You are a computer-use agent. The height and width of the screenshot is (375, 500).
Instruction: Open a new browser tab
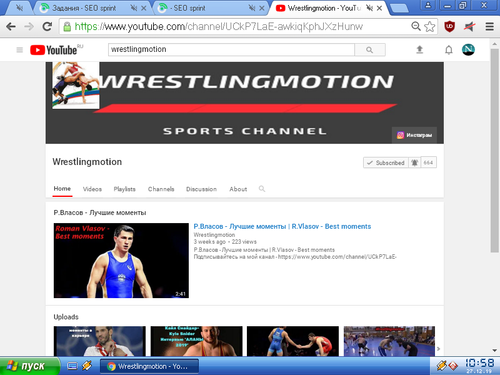[399, 8]
